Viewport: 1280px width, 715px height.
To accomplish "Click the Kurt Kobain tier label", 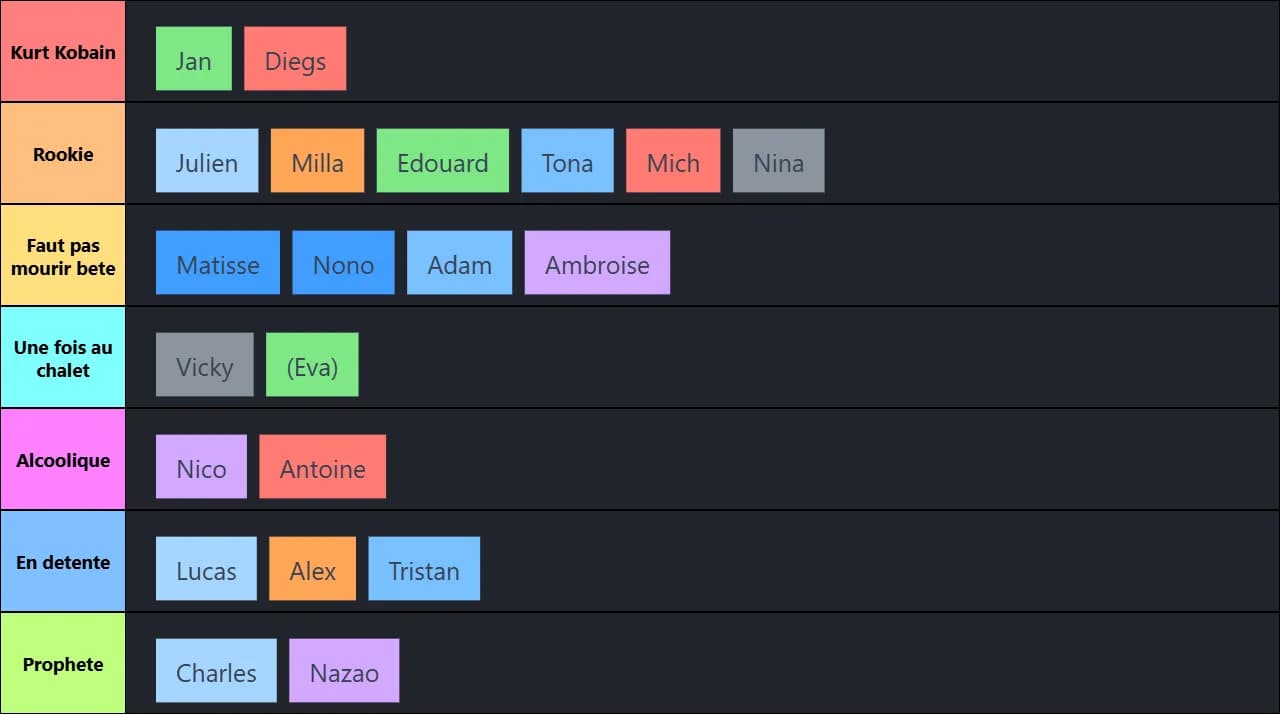I will coord(63,52).
